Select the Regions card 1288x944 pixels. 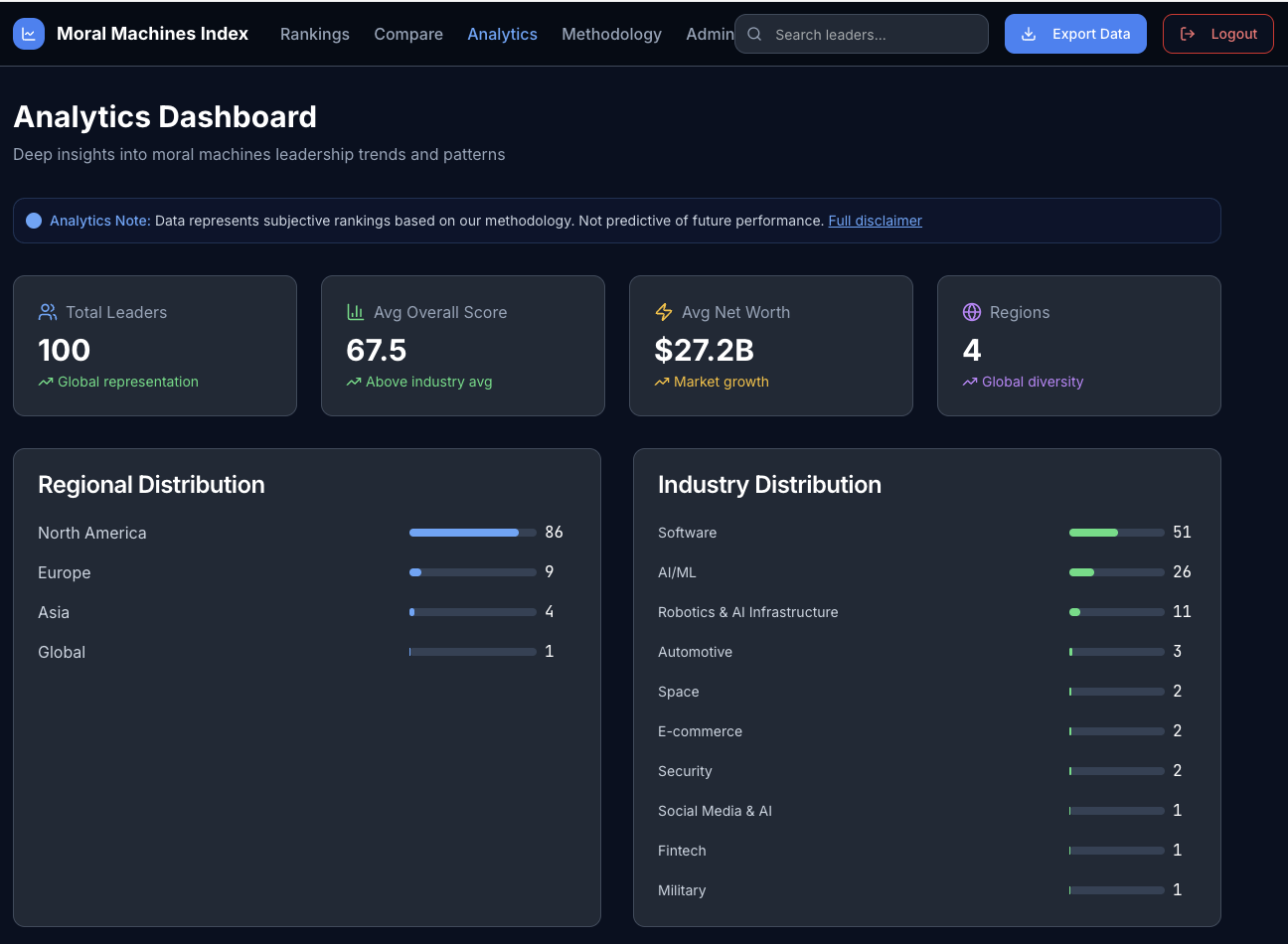(x=1079, y=346)
